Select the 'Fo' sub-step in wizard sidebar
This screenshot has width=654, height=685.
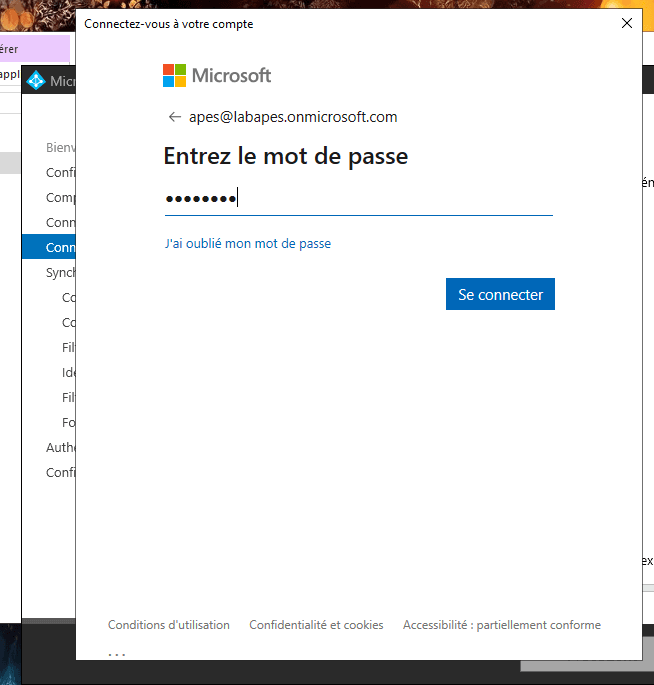(68, 422)
